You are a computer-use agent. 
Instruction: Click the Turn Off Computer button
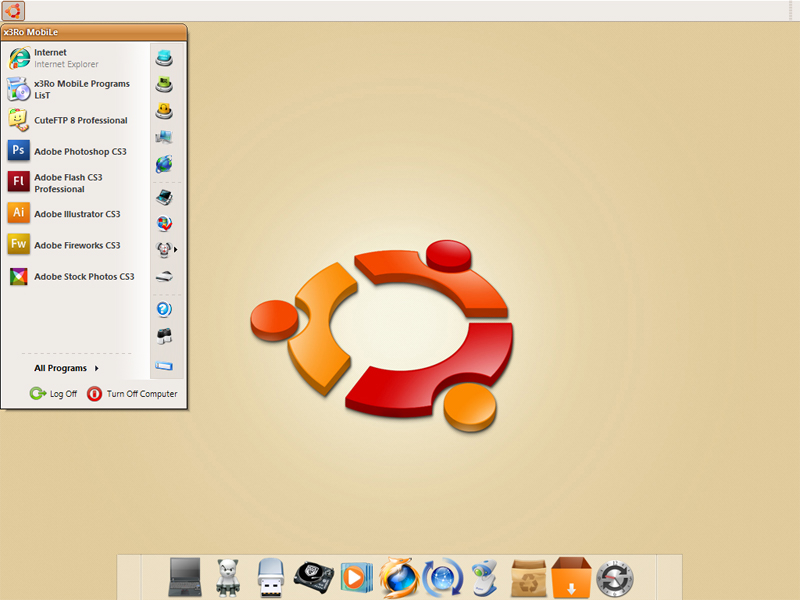[x=132, y=393]
